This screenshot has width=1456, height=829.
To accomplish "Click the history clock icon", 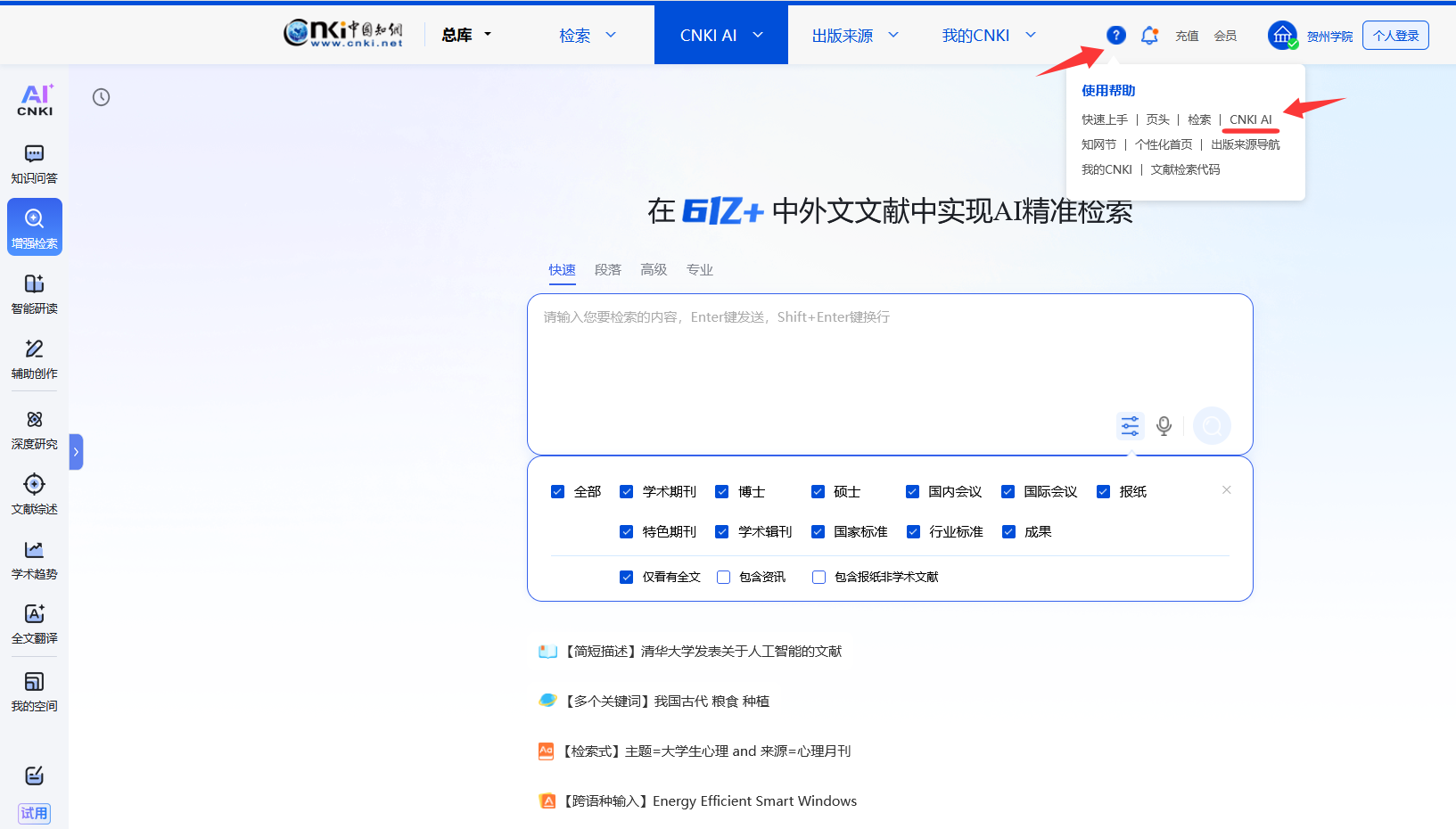I will (x=102, y=97).
